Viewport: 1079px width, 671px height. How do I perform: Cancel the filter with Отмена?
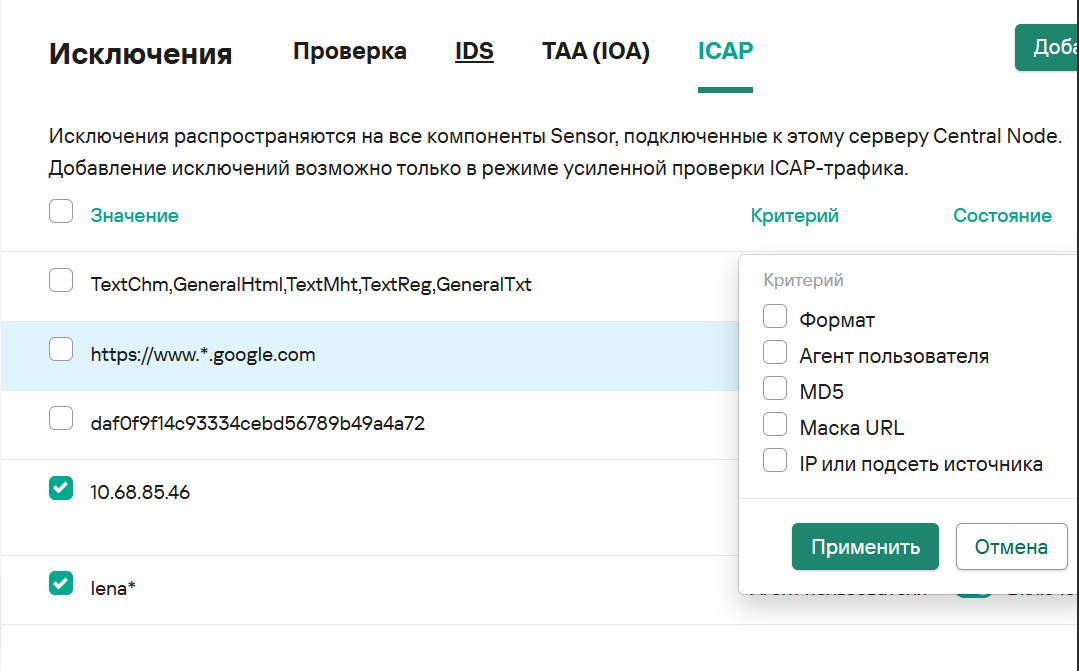pyautogui.click(x=1011, y=547)
